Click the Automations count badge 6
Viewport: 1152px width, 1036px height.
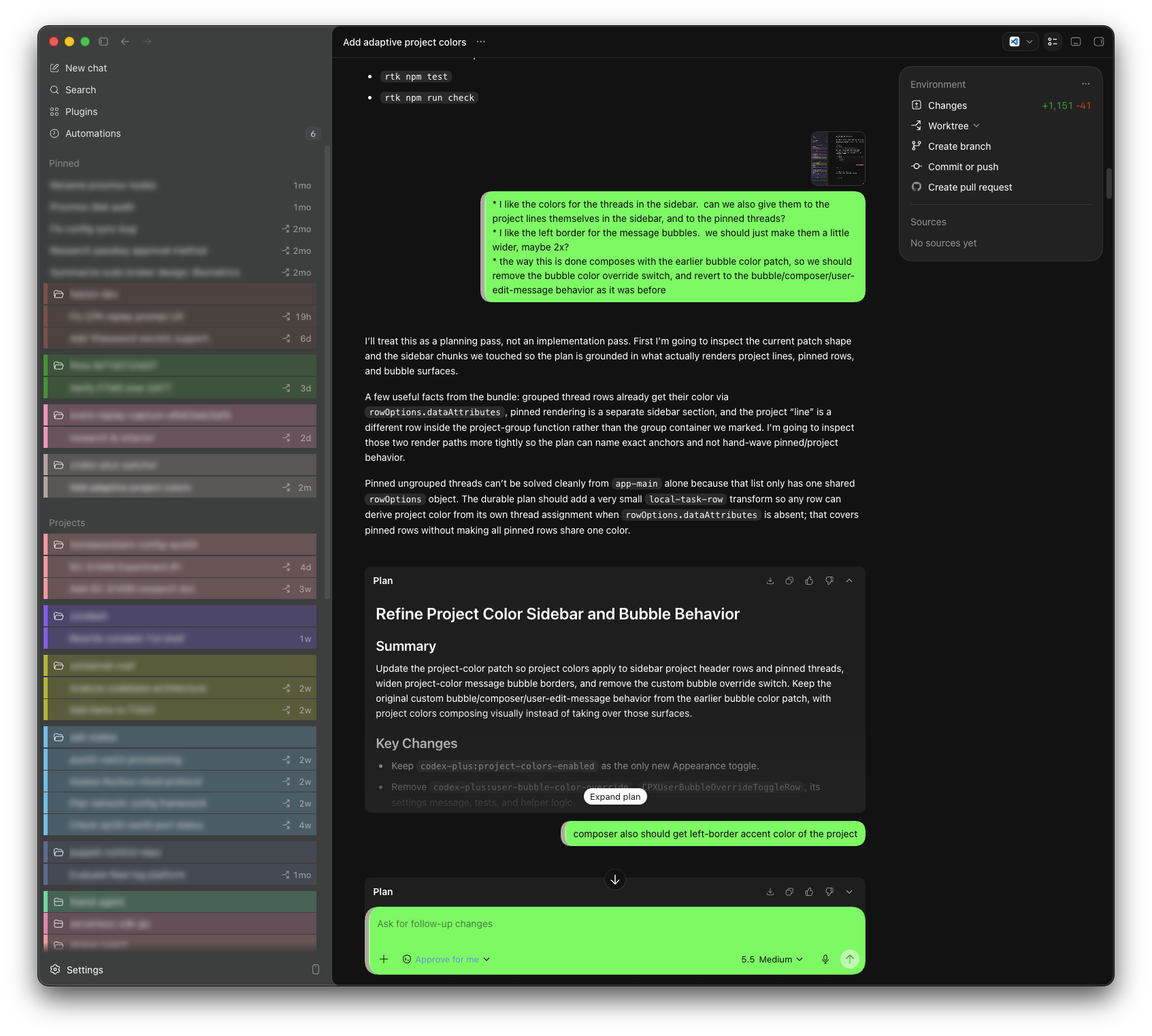tap(313, 133)
